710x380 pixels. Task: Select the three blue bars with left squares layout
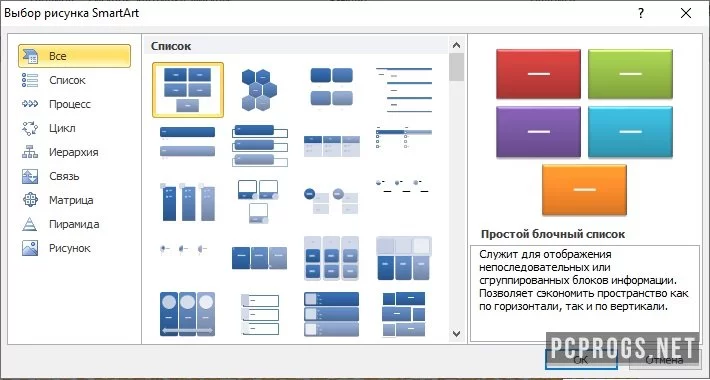tap(331, 314)
